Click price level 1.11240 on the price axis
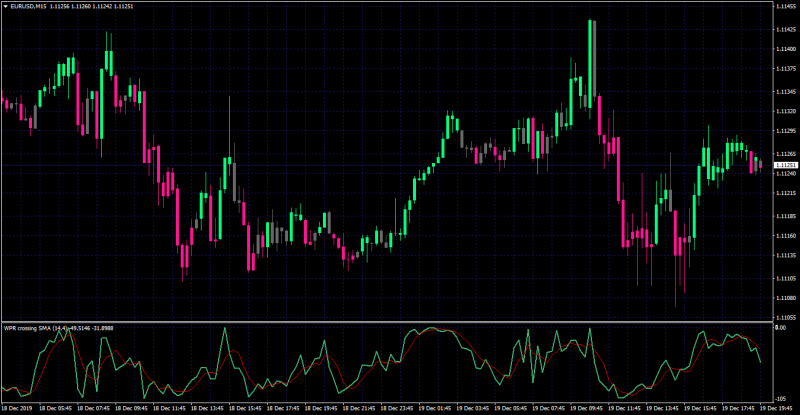800x415 pixels. tap(786, 174)
